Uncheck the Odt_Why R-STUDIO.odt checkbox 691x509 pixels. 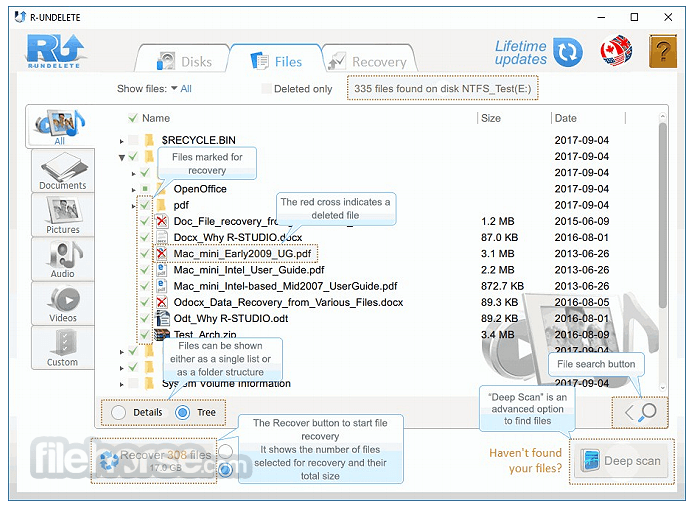pos(145,318)
